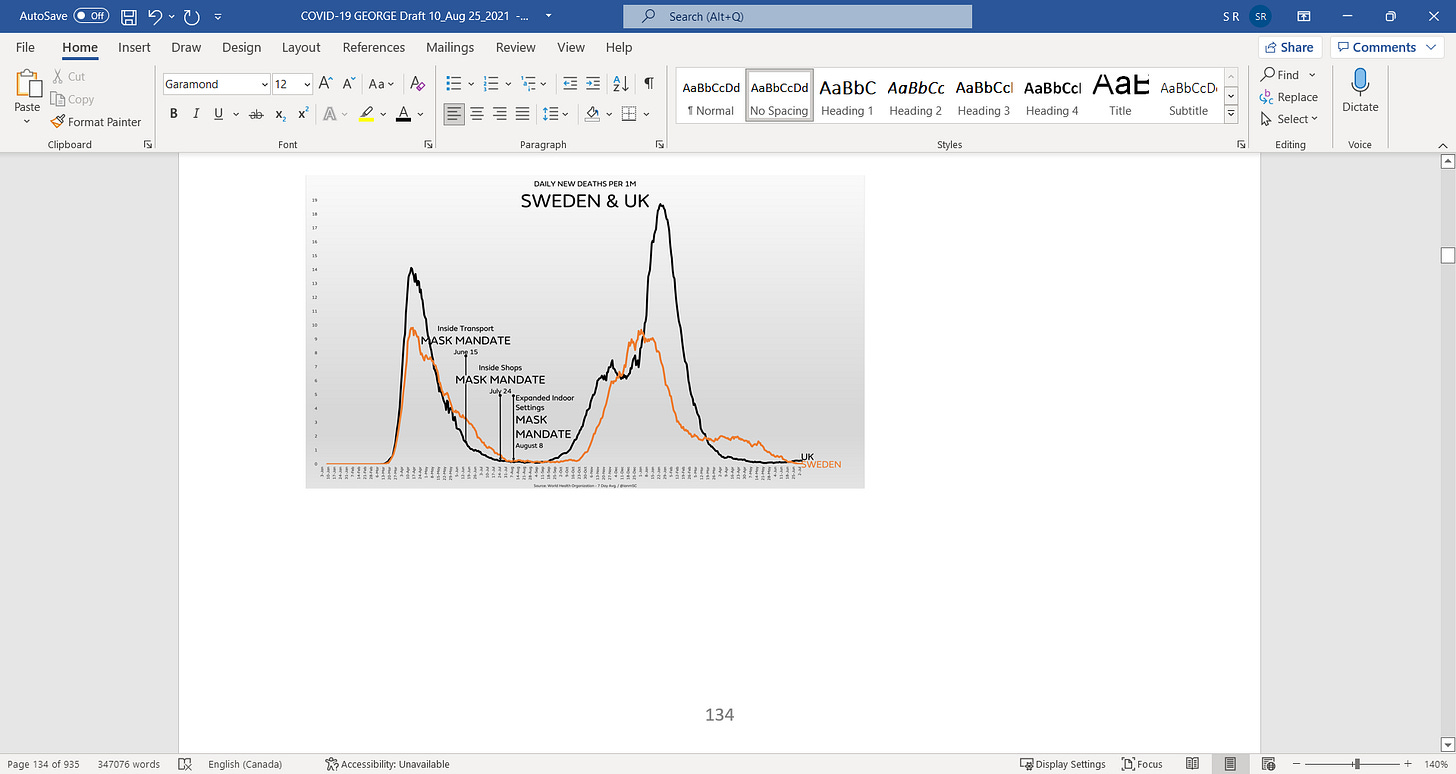Switch to the View tab
Image resolution: width=1456 pixels, height=774 pixels.
point(571,47)
